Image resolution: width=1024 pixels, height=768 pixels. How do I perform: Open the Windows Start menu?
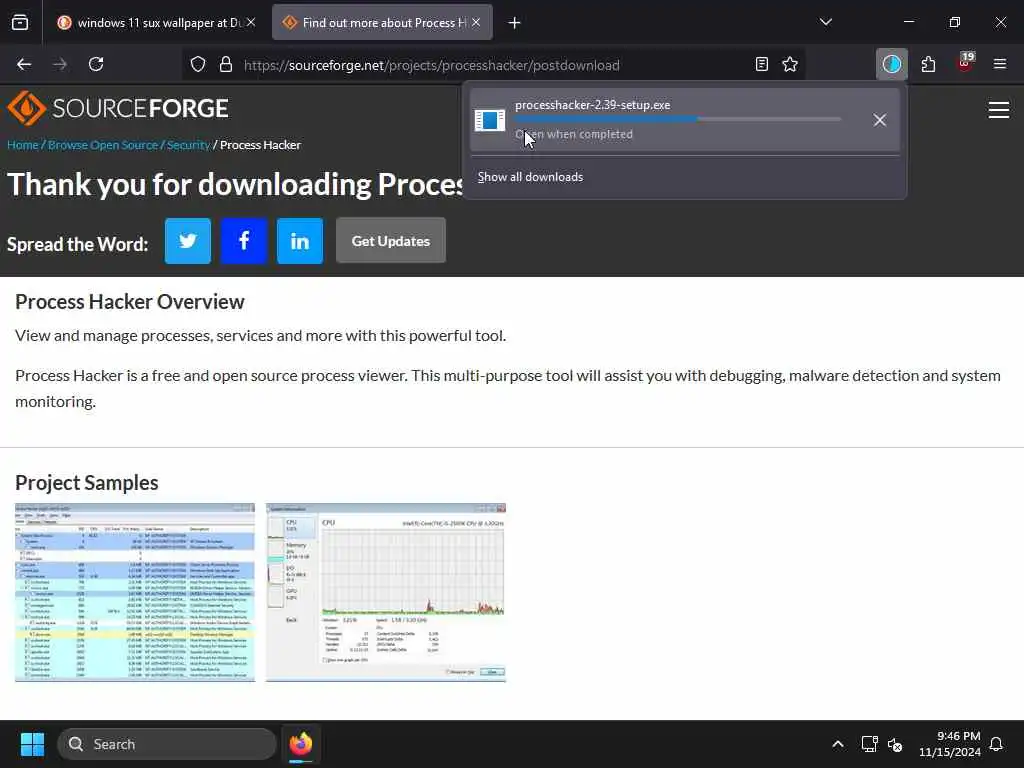[32, 744]
